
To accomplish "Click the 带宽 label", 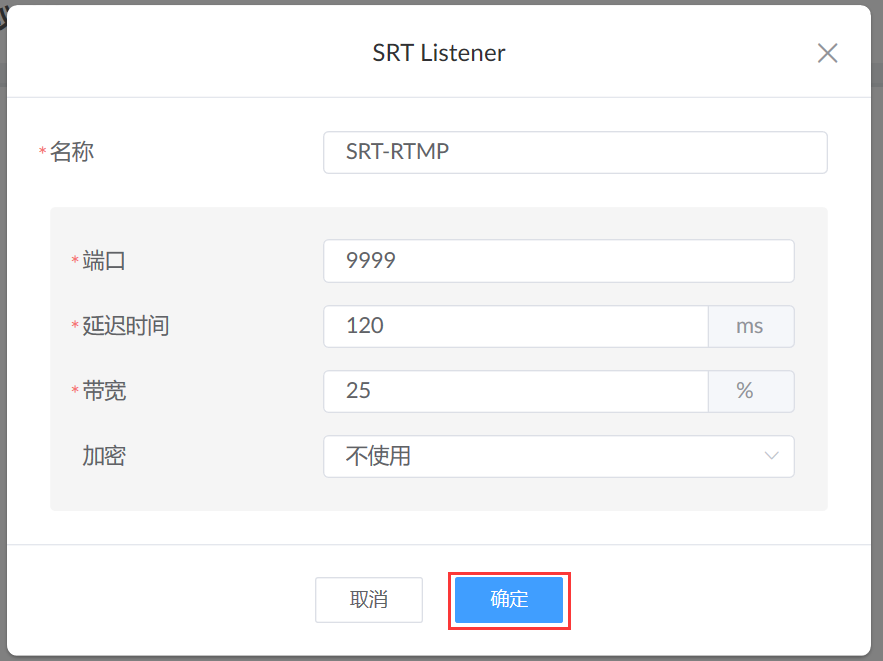I will 104,390.
